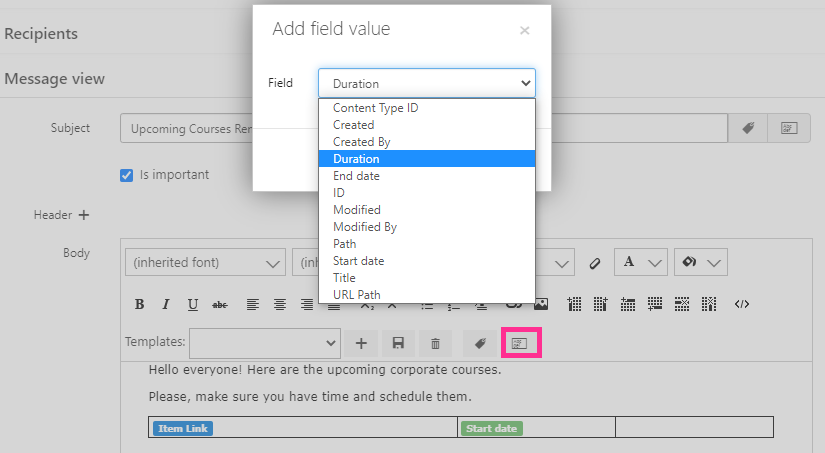The width and height of the screenshot is (825, 453).
Task: Add a Header using plus button
Action: (84, 215)
